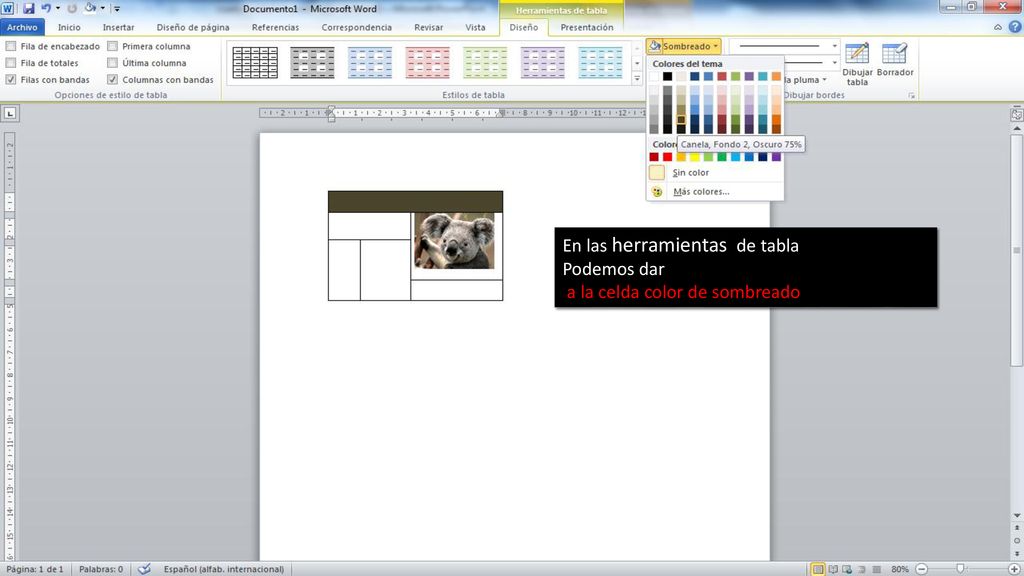Click the tab selector at ruler corner
Viewport: 1024px width, 576px height.
coord(10,114)
